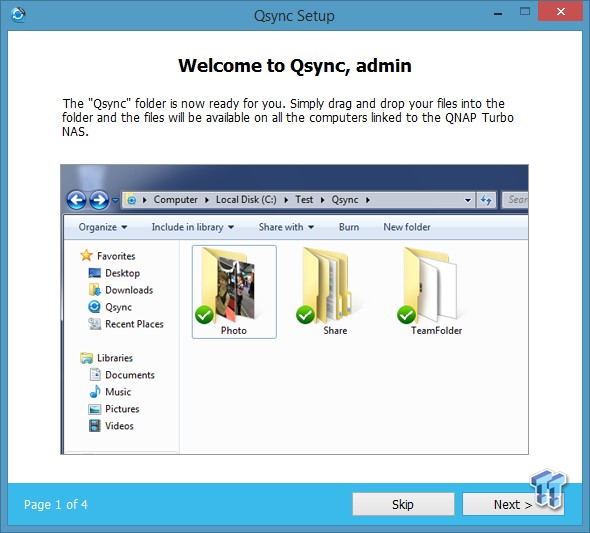590x533 pixels.
Task: Click the folder icon in address bar
Action: [x=131, y=200]
